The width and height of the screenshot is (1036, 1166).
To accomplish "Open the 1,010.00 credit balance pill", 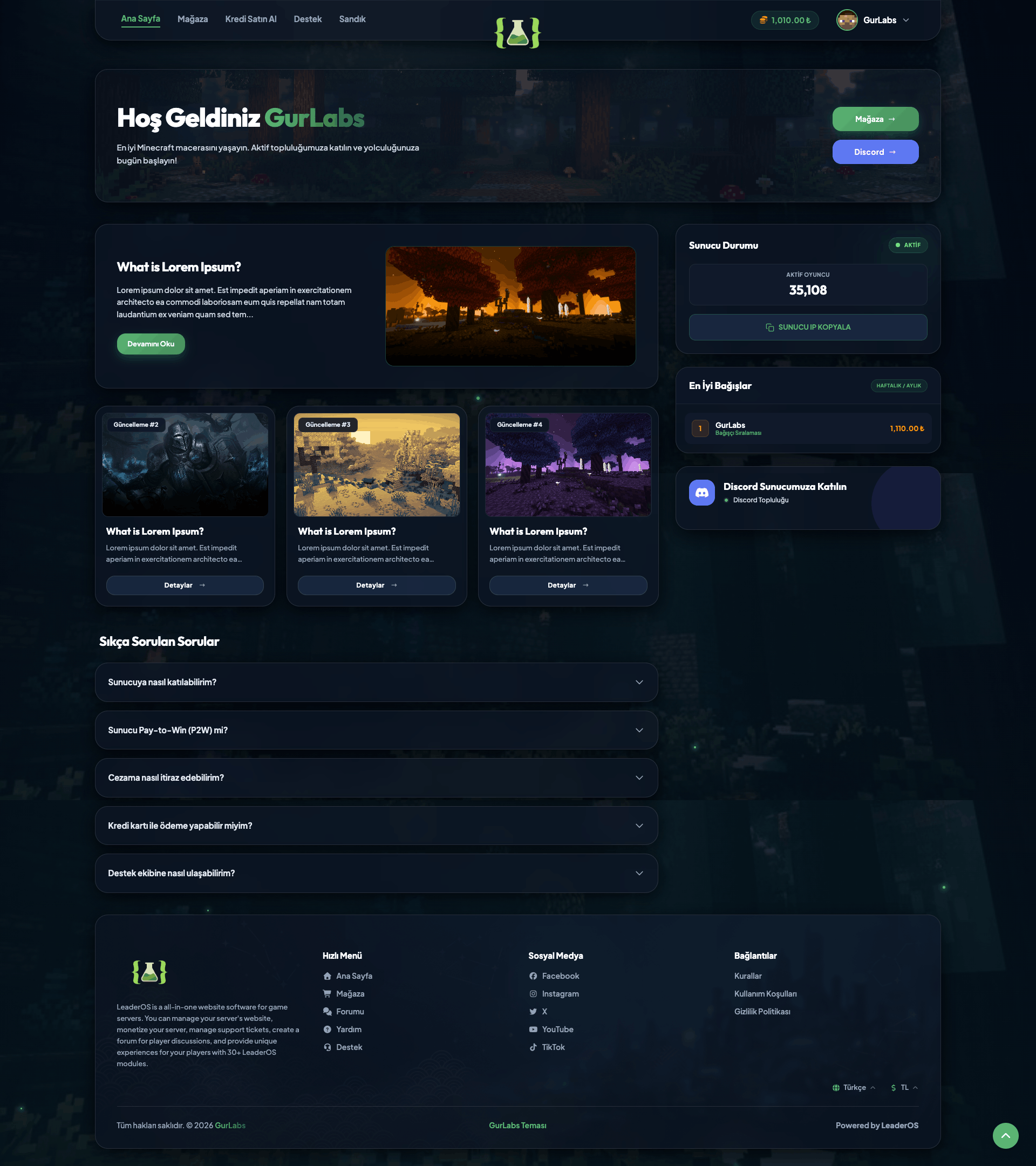I will click(785, 20).
